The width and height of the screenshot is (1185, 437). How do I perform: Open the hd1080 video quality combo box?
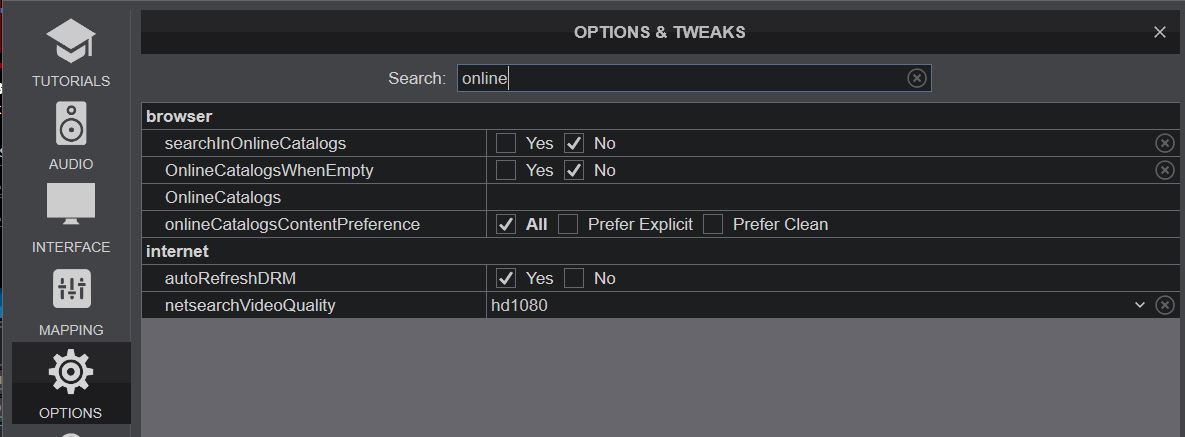click(x=818, y=305)
